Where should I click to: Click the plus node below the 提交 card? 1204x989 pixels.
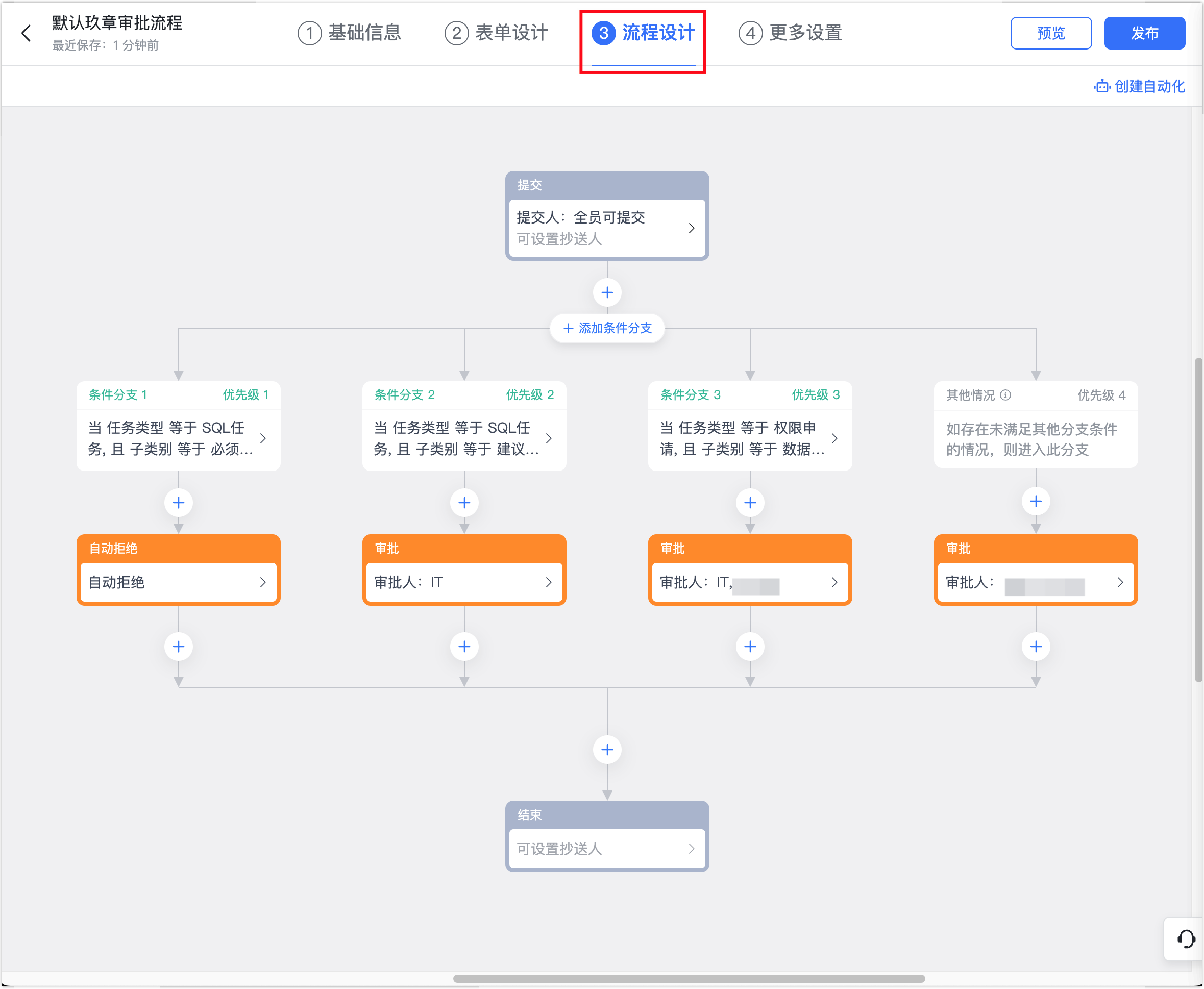pyautogui.click(x=607, y=292)
